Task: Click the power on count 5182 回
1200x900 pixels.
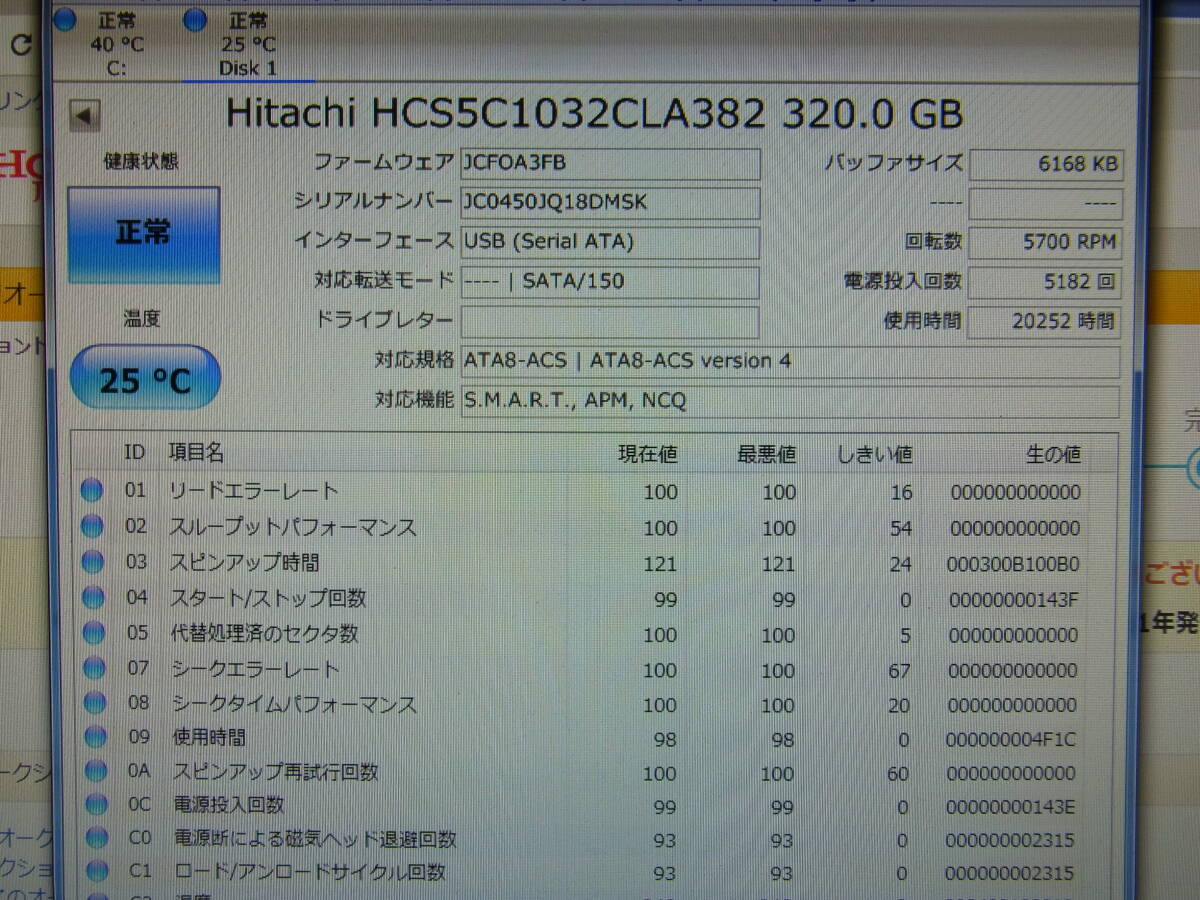Action: [x=1046, y=282]
